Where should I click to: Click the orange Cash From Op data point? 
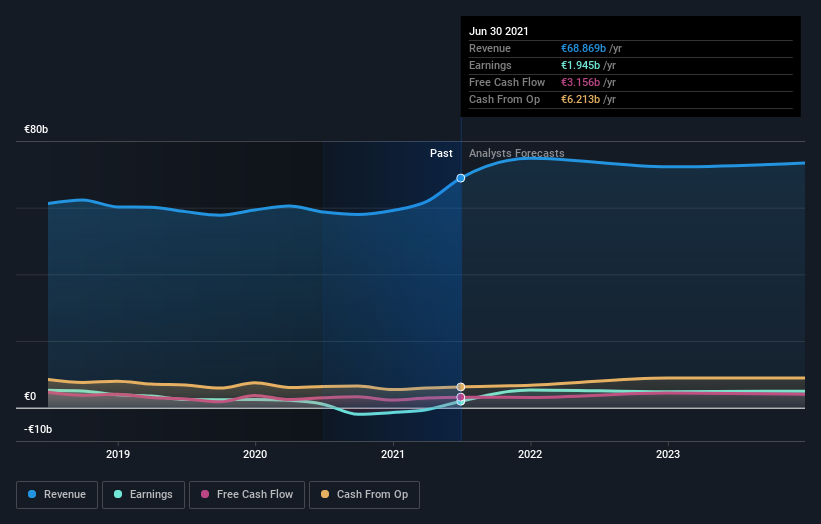pos(460,387)
